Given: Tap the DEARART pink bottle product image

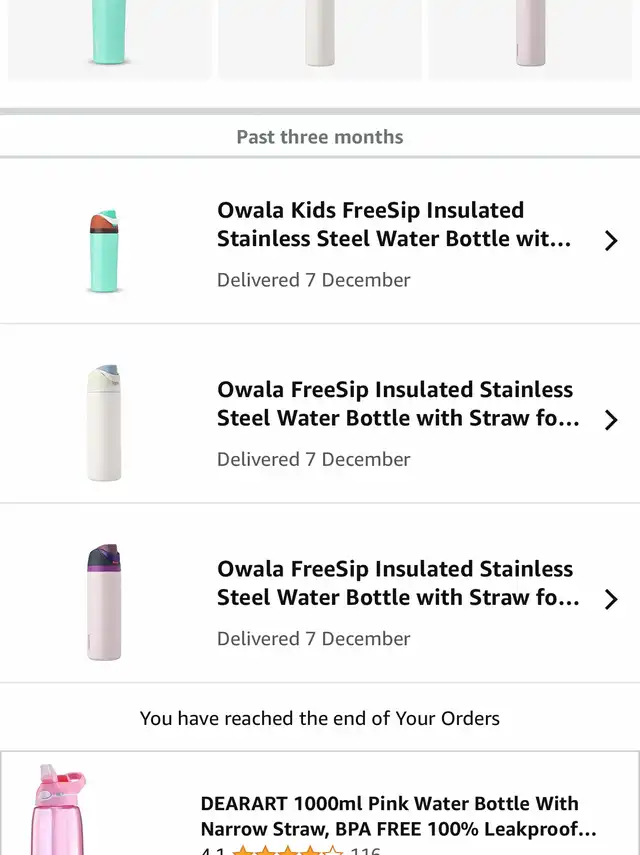Looking at the screenshot, I should (60, 812).
